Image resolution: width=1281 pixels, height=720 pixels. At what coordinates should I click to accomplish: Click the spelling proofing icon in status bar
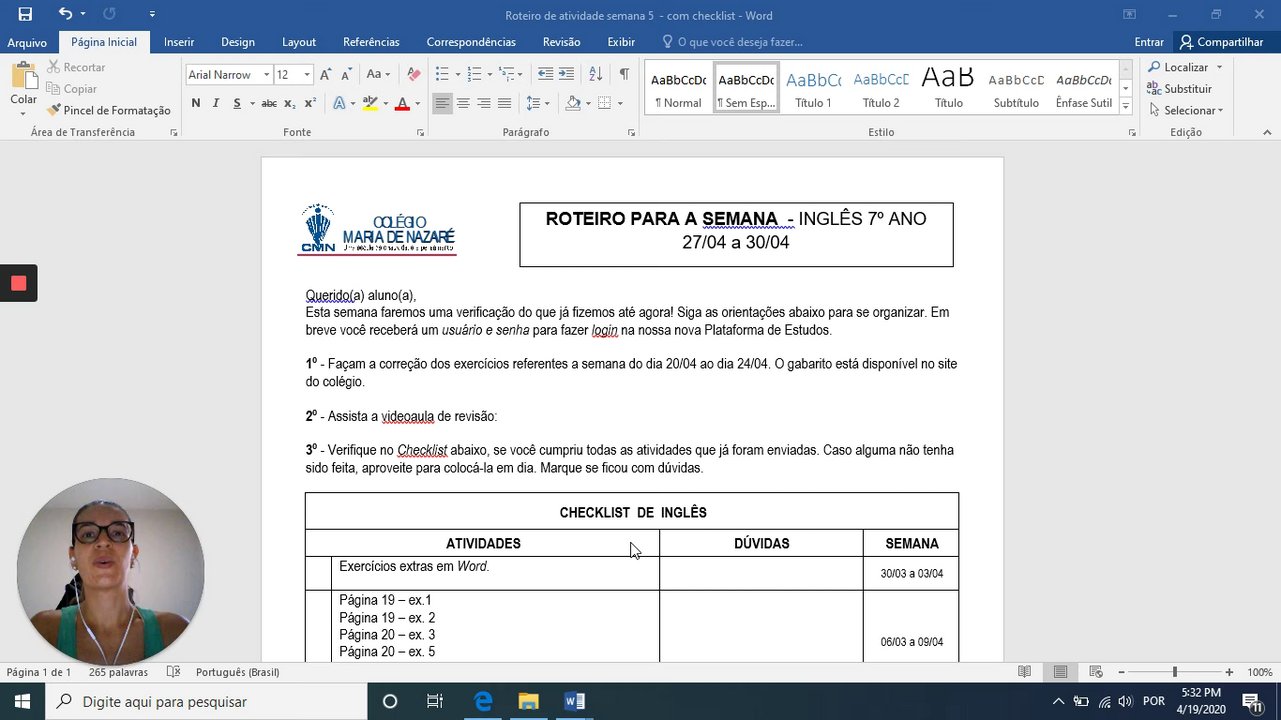click(x=173, y=672)
